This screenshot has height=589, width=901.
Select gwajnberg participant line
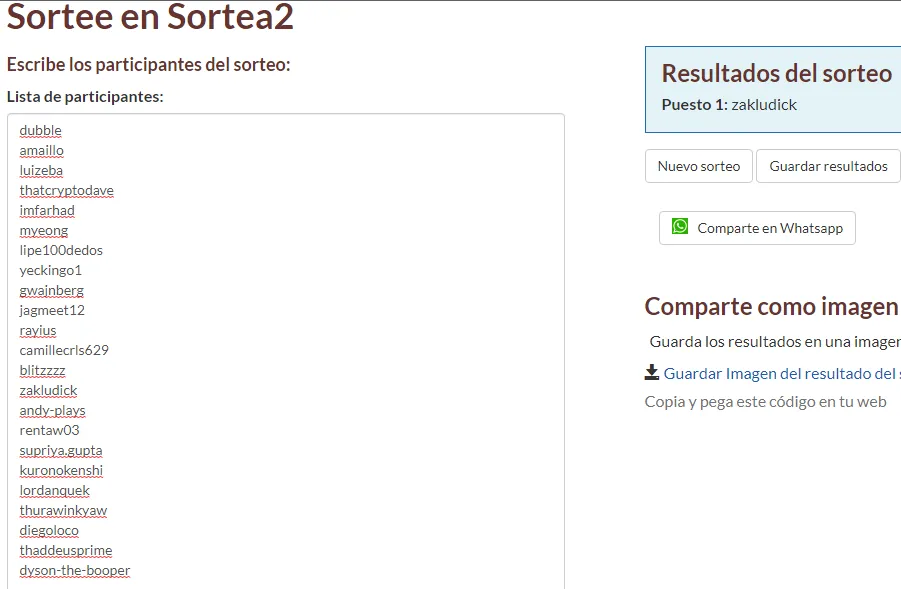[x=52, y=290]
